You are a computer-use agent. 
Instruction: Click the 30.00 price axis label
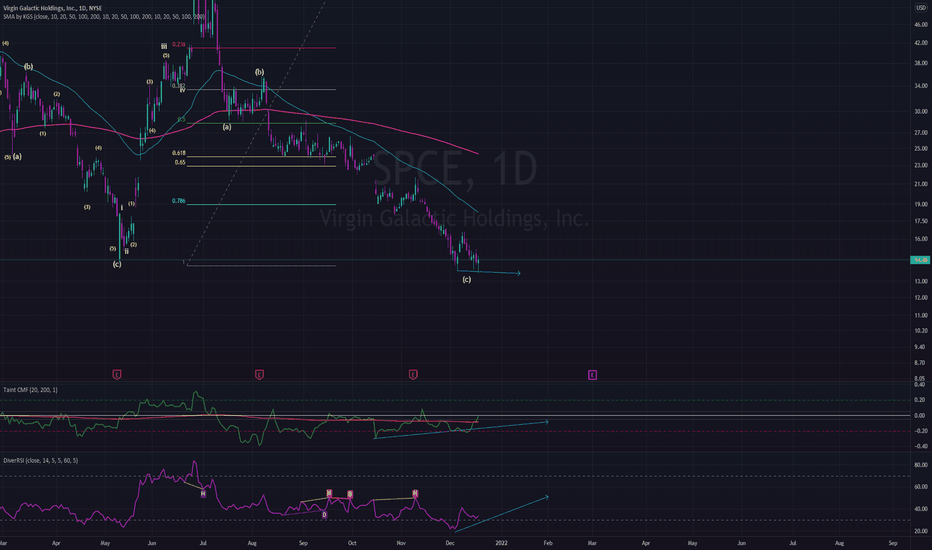click(921, 111)
